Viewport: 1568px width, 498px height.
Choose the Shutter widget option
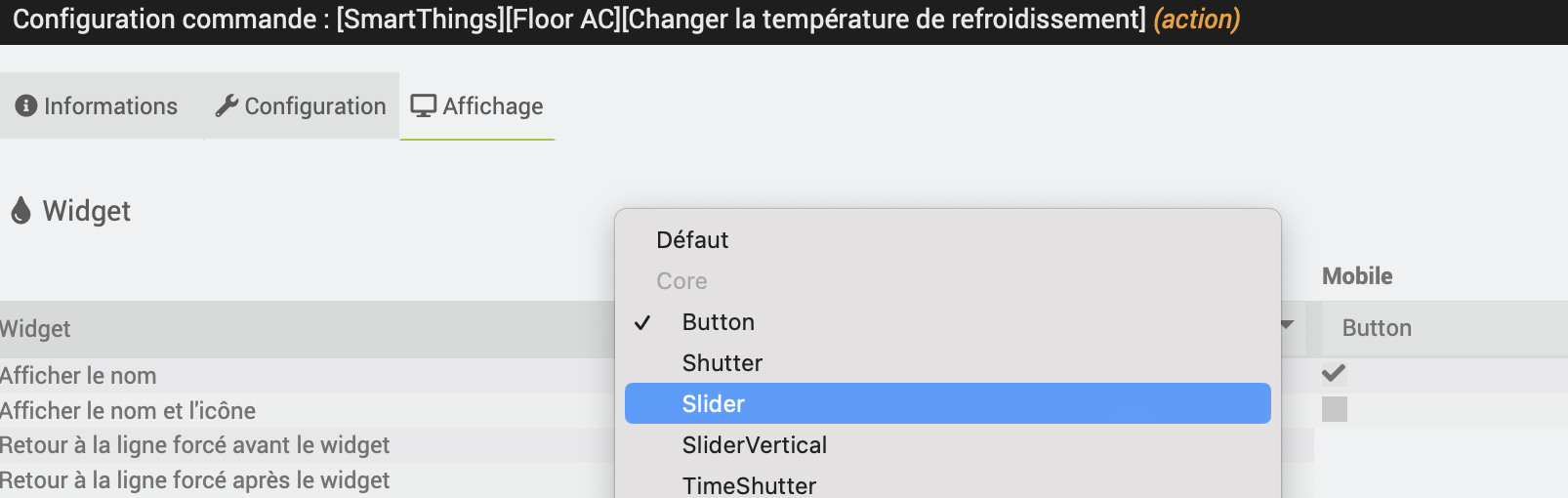[x=947, y=363]
